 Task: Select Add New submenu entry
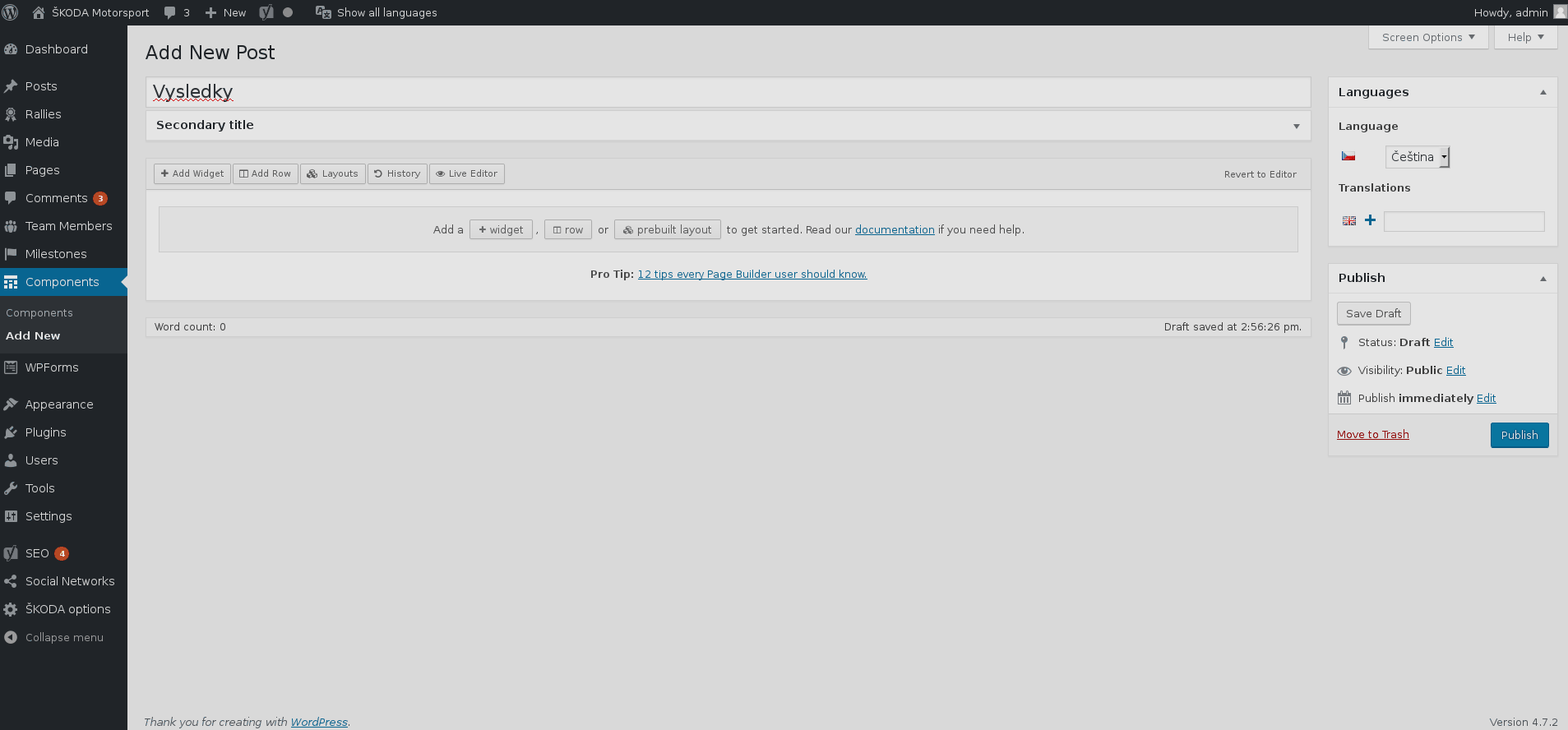(33, 336)
